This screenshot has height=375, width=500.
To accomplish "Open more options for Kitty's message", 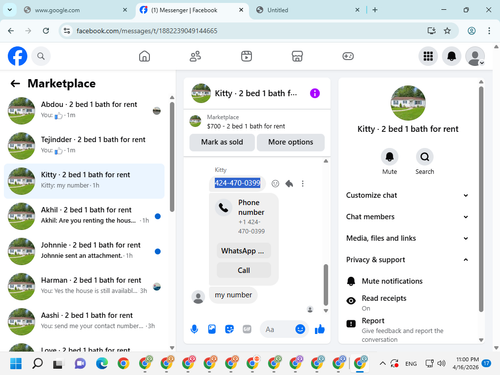I will pos(303,184).
